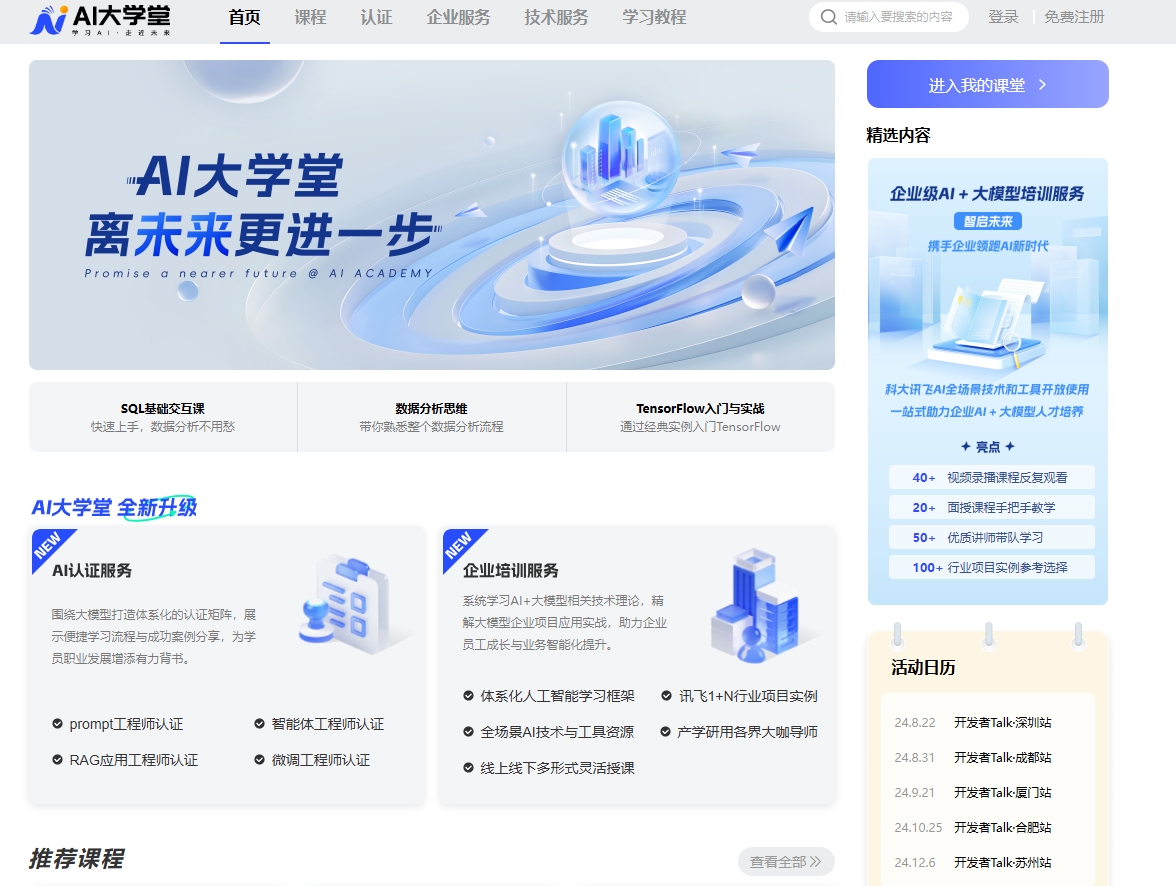Open the 开发者Talk·厦门站 event
The height and width of the screenshot is (886, 1176).
[1003, 792]
